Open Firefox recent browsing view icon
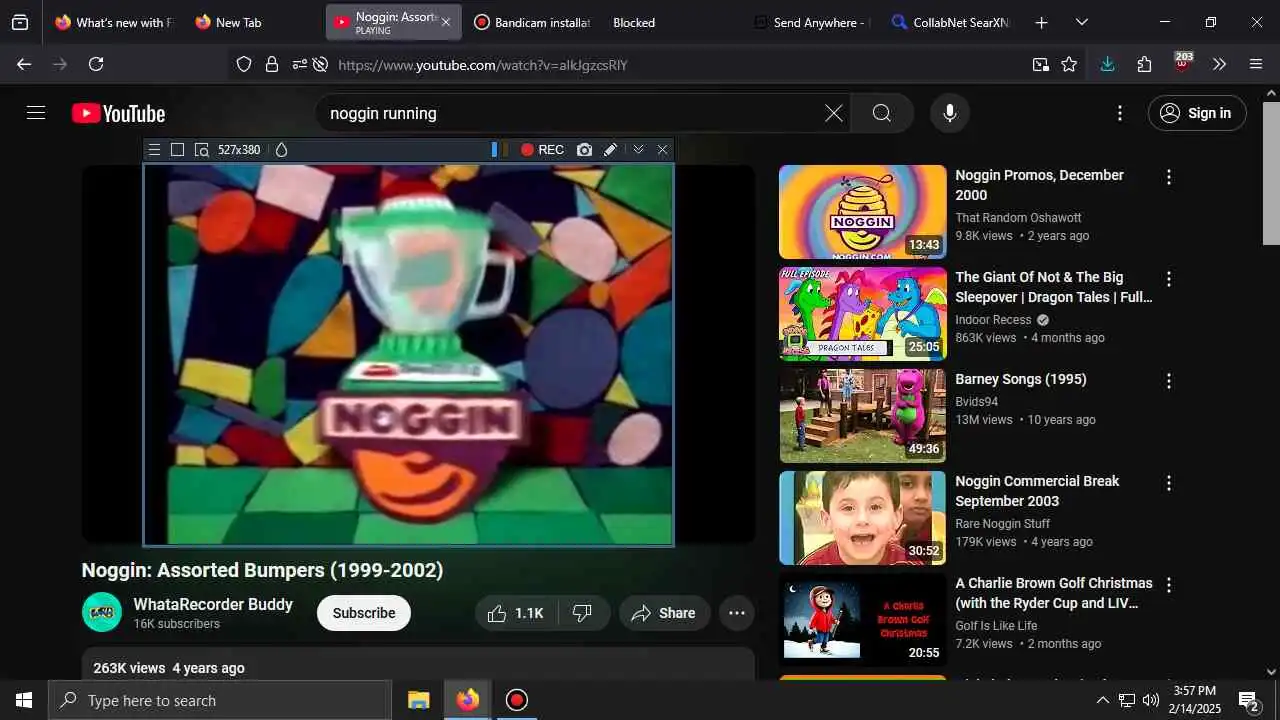 point(20,22)
